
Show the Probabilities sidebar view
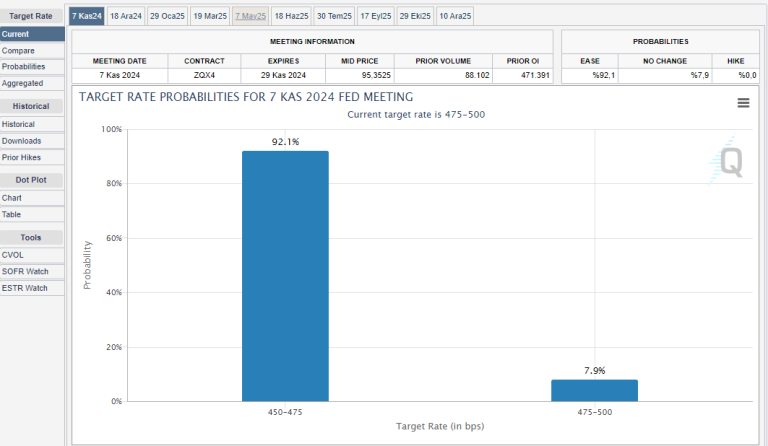click(23, 66)
